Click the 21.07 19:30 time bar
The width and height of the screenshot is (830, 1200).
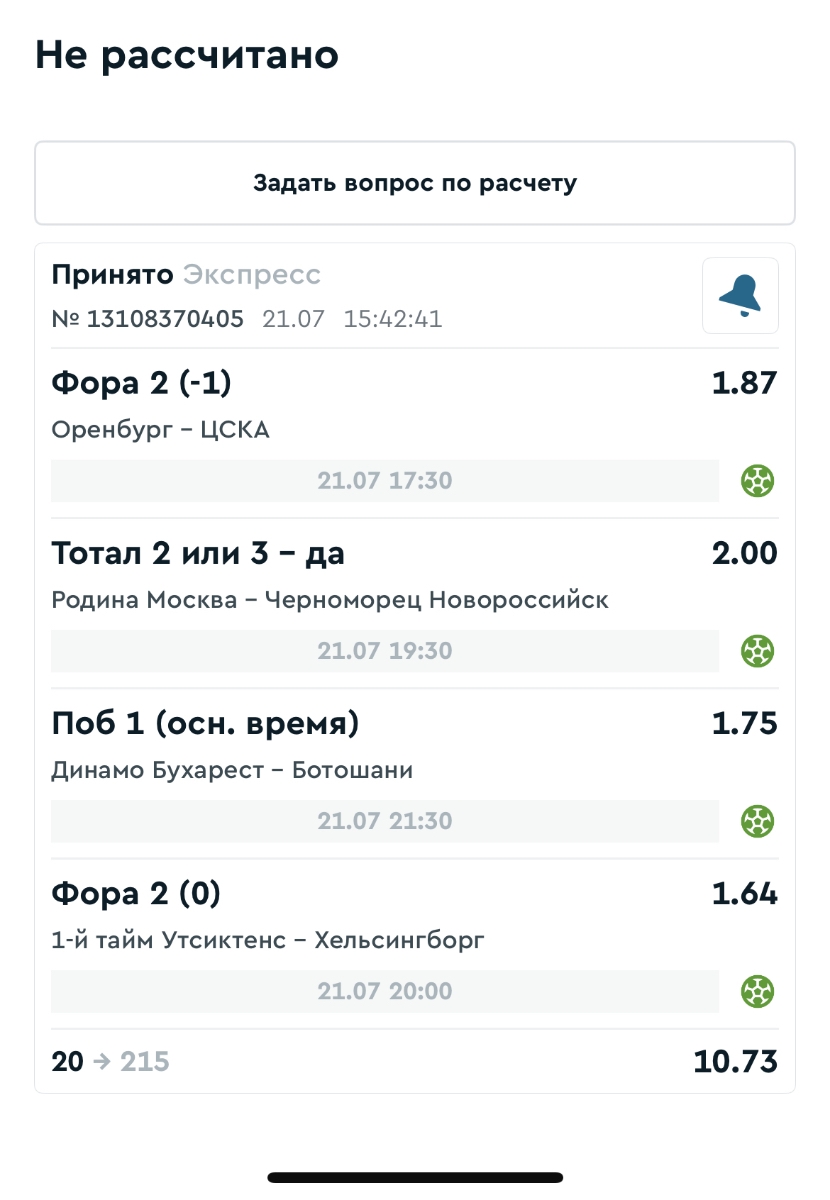click(x=385, y=651)
